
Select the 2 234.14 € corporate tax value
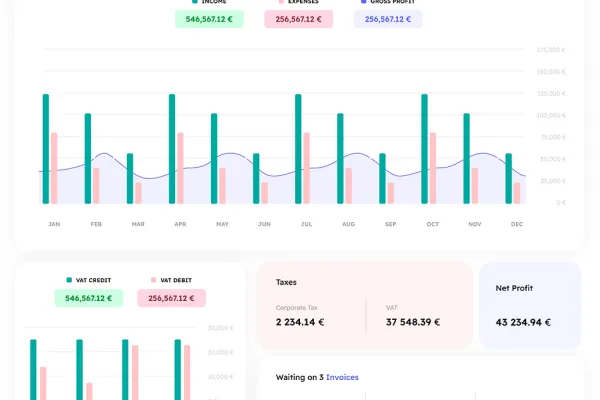click(x=300, y=322)
